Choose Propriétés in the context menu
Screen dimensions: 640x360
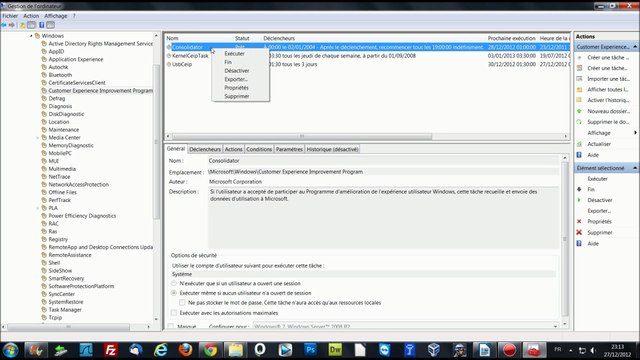tap(236, 88)
